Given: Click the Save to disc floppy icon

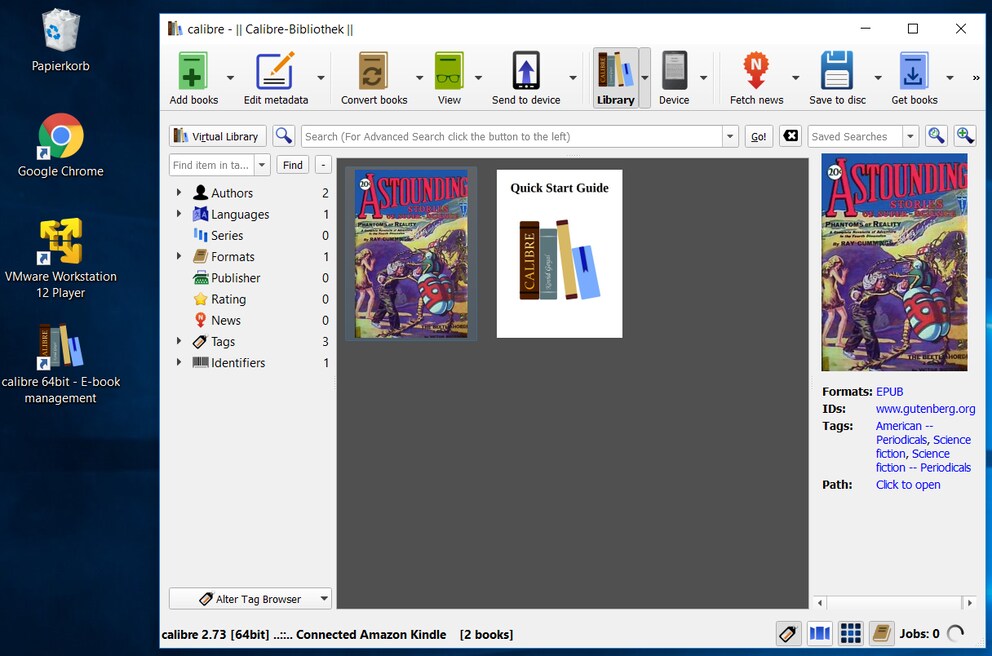Looking at the screenshot, I should tap(837, 71).
